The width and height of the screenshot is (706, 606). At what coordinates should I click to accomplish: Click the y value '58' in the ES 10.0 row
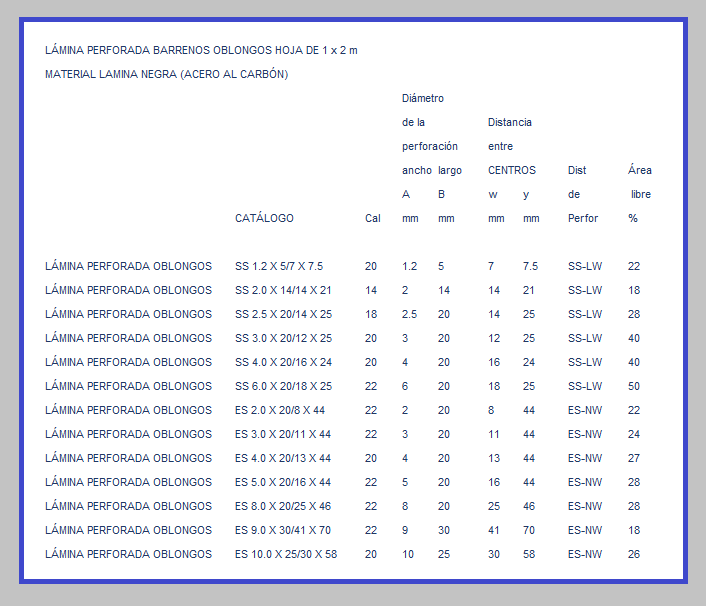tap(529, 554)
